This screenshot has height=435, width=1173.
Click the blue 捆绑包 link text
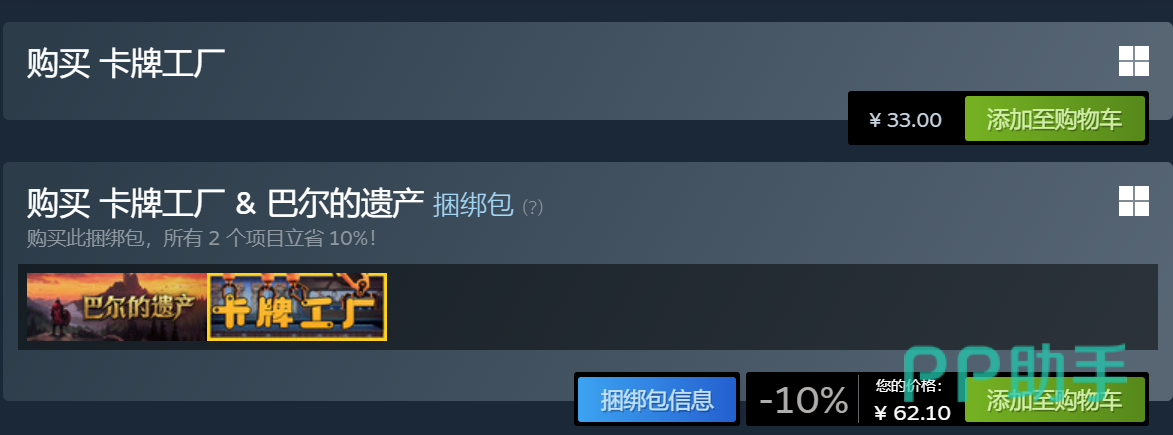click(473, 204)
